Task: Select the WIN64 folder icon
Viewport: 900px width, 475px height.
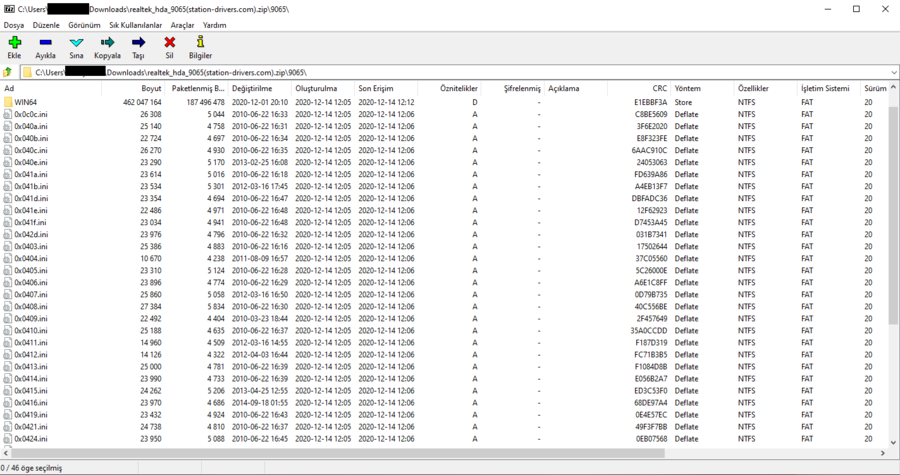Action: [x=7, y=102]
